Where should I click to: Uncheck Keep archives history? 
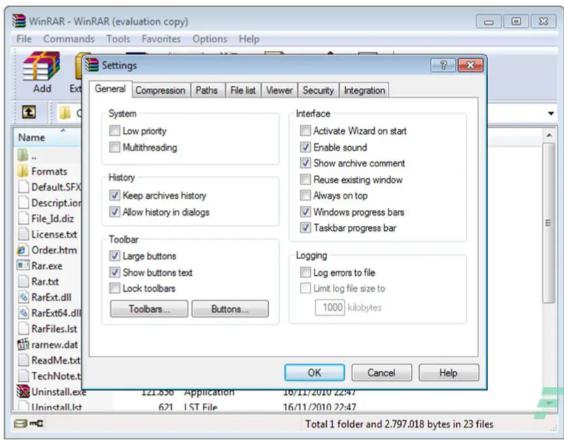pyautogui.click(x=114, y=195)
